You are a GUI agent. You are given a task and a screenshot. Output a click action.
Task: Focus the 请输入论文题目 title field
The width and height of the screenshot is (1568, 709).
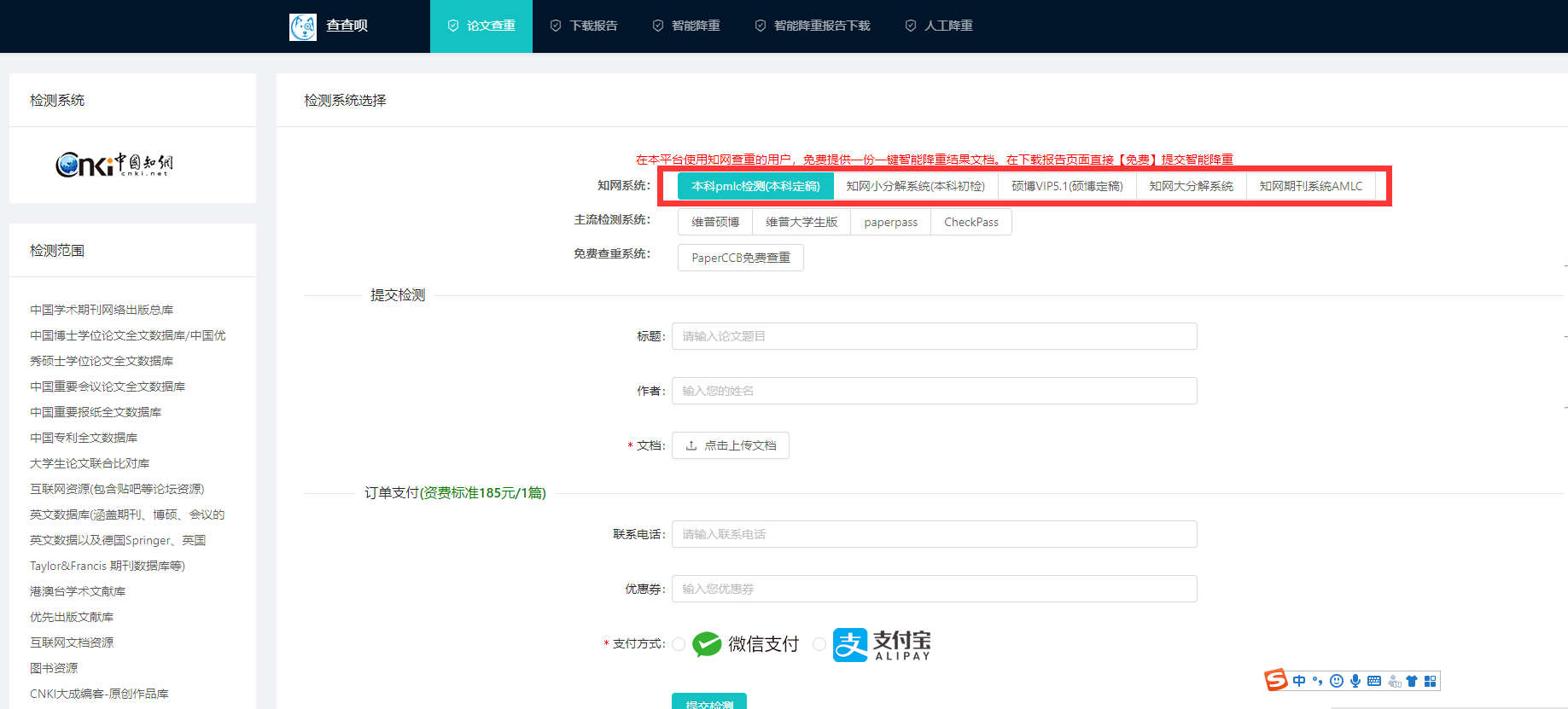935,336
